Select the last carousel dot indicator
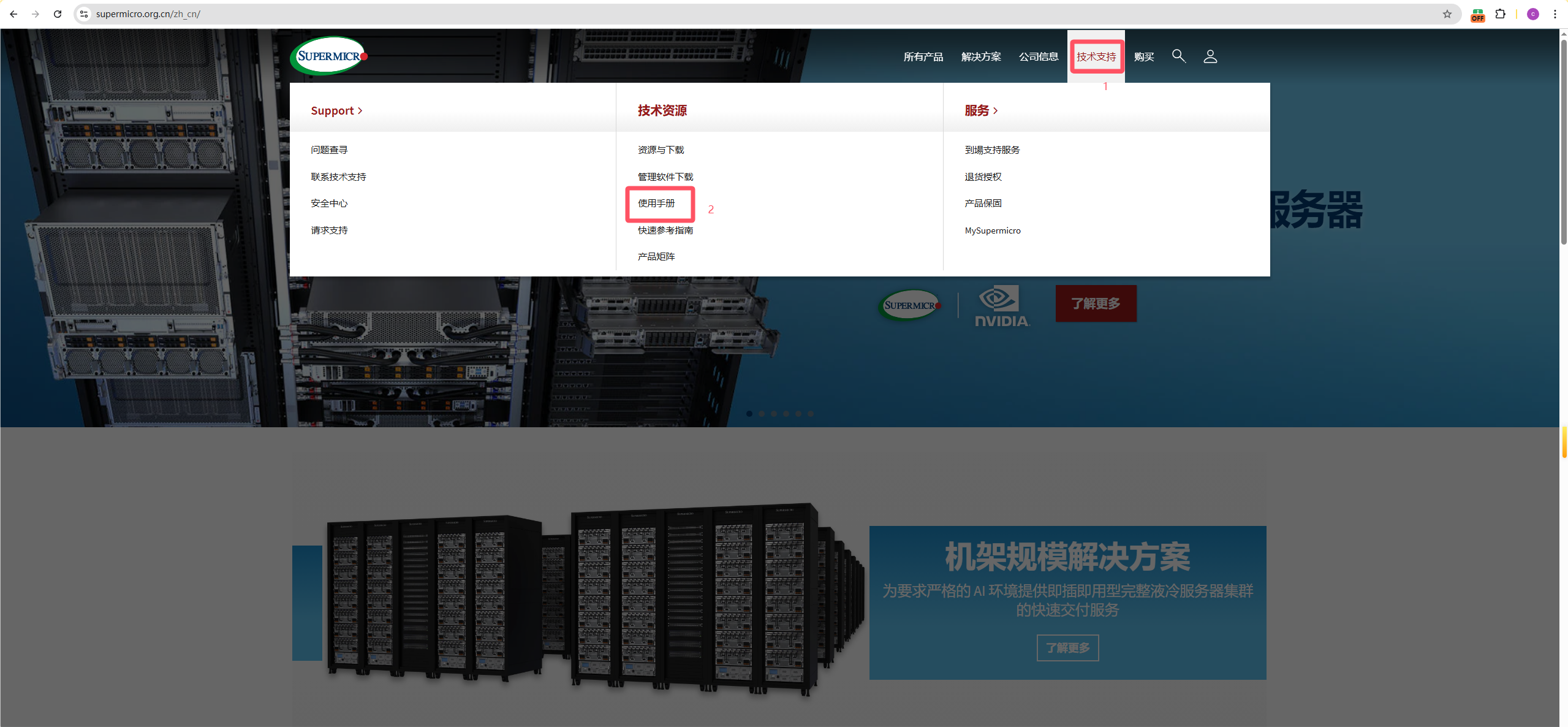 (x=811, y=414)
